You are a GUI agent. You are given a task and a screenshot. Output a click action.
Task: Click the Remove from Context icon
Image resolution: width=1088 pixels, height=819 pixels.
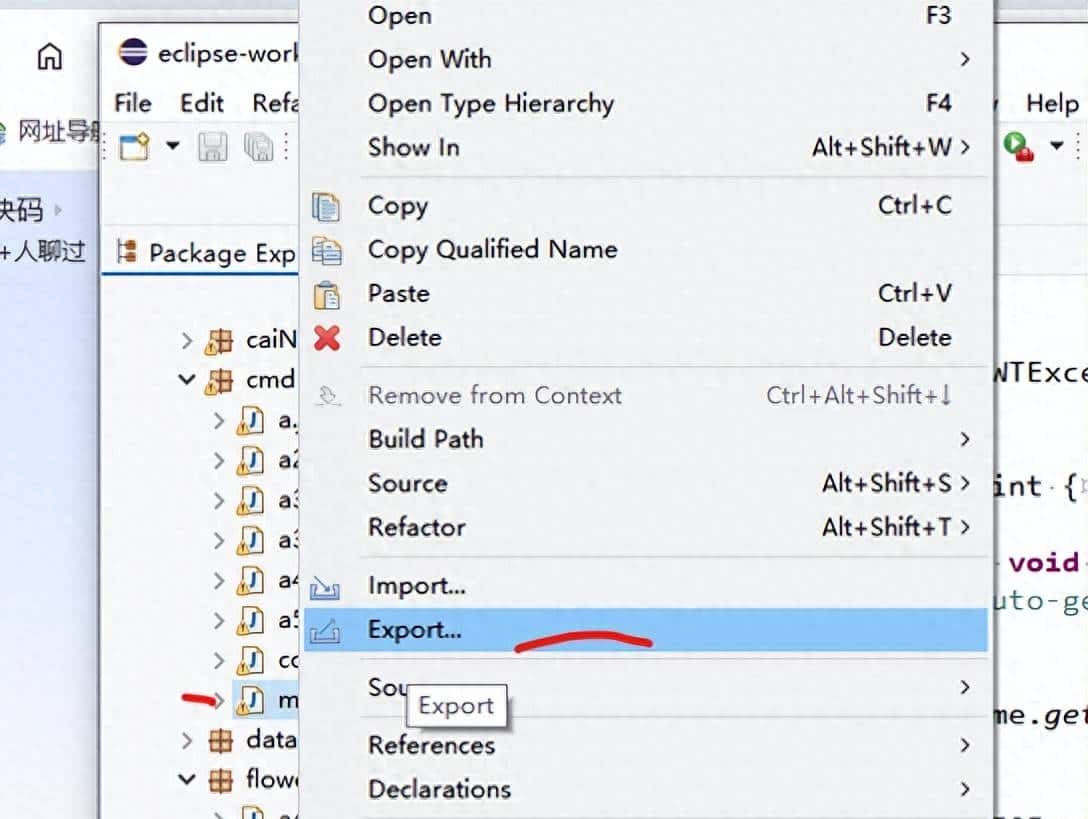tap(328, 396)
